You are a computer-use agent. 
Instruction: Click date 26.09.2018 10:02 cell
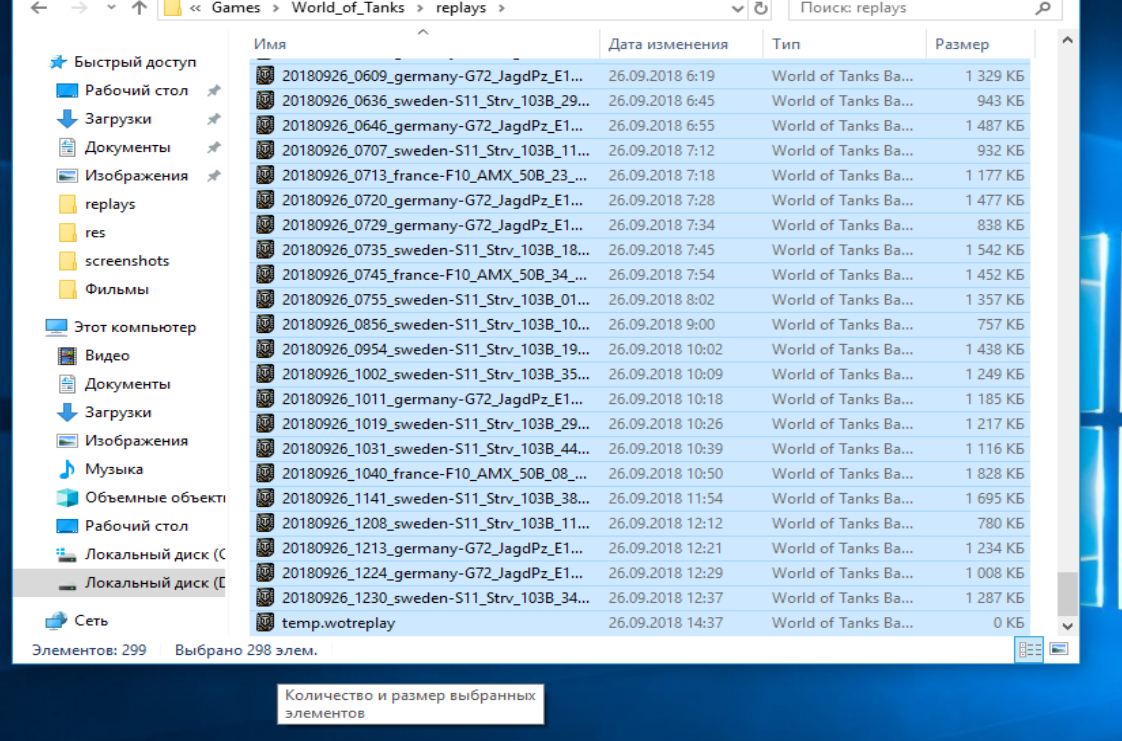[665, 350]
